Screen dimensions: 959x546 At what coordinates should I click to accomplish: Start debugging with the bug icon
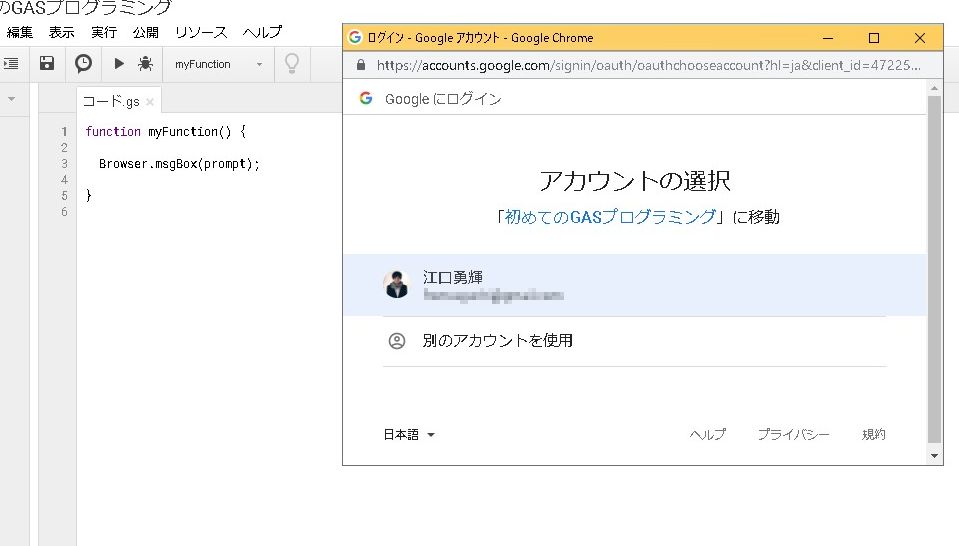pos(145,63)
